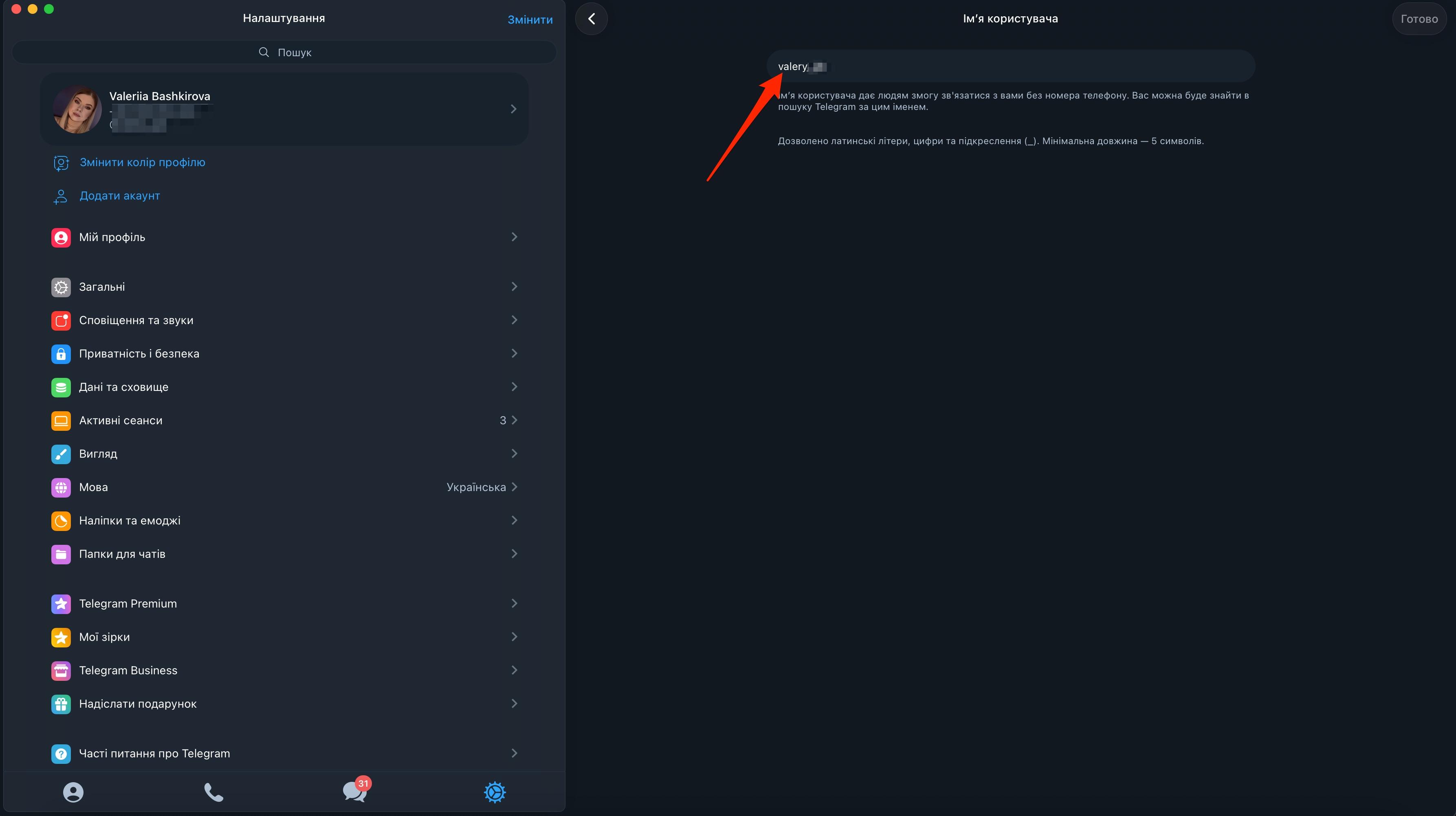Click the Telegram FAQ question mark icon
This screenshot has width=1456, height=816.
[61, 753]
